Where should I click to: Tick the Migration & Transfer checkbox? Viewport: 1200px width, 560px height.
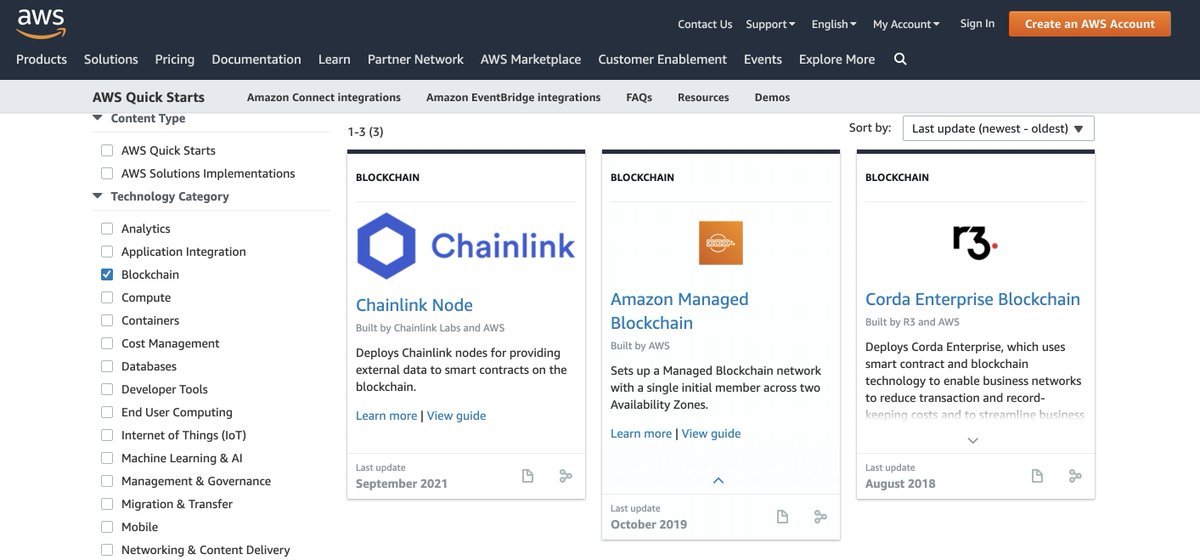pos(107,505)
